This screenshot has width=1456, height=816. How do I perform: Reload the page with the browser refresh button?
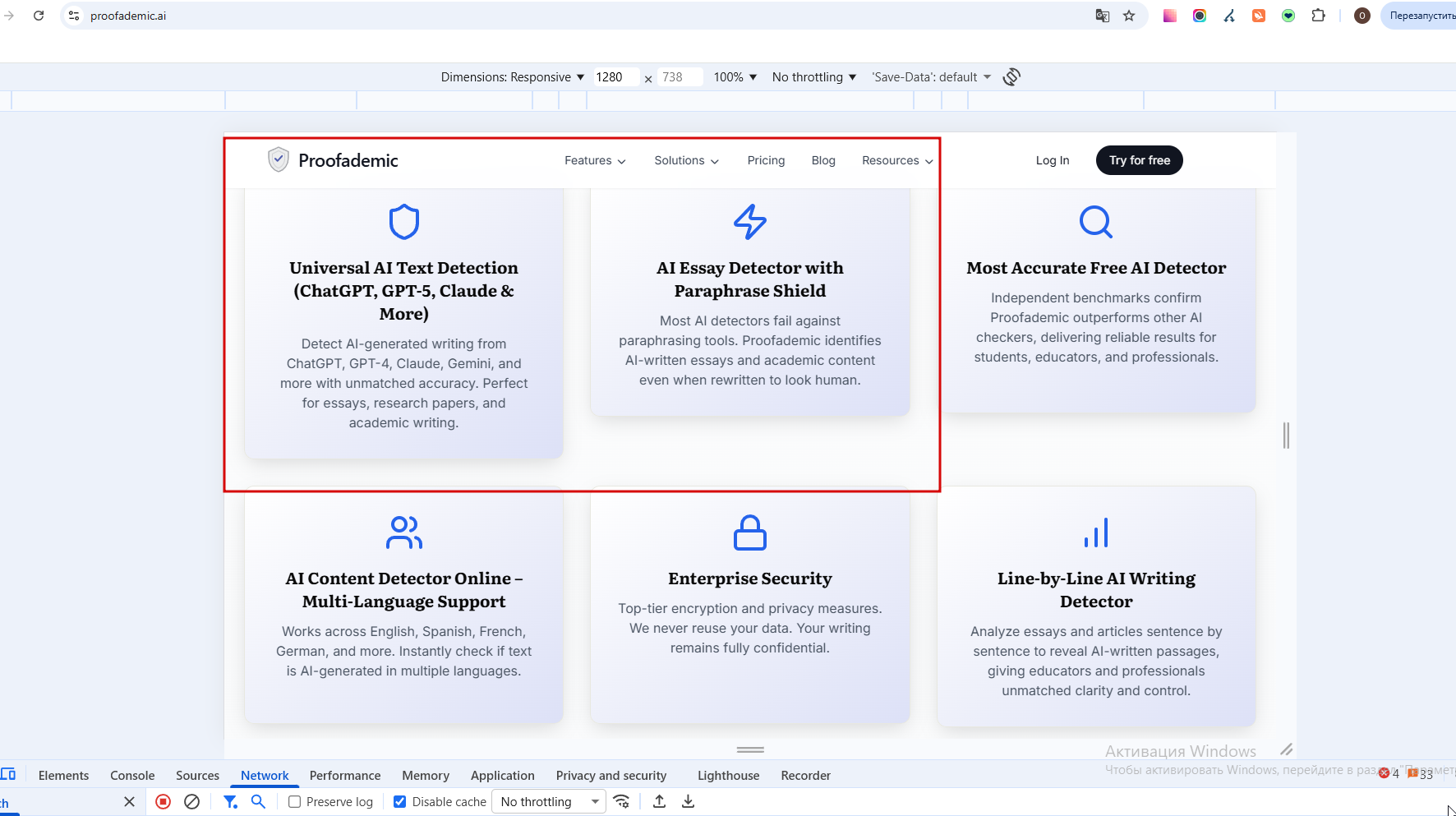[x=39, y=16]
